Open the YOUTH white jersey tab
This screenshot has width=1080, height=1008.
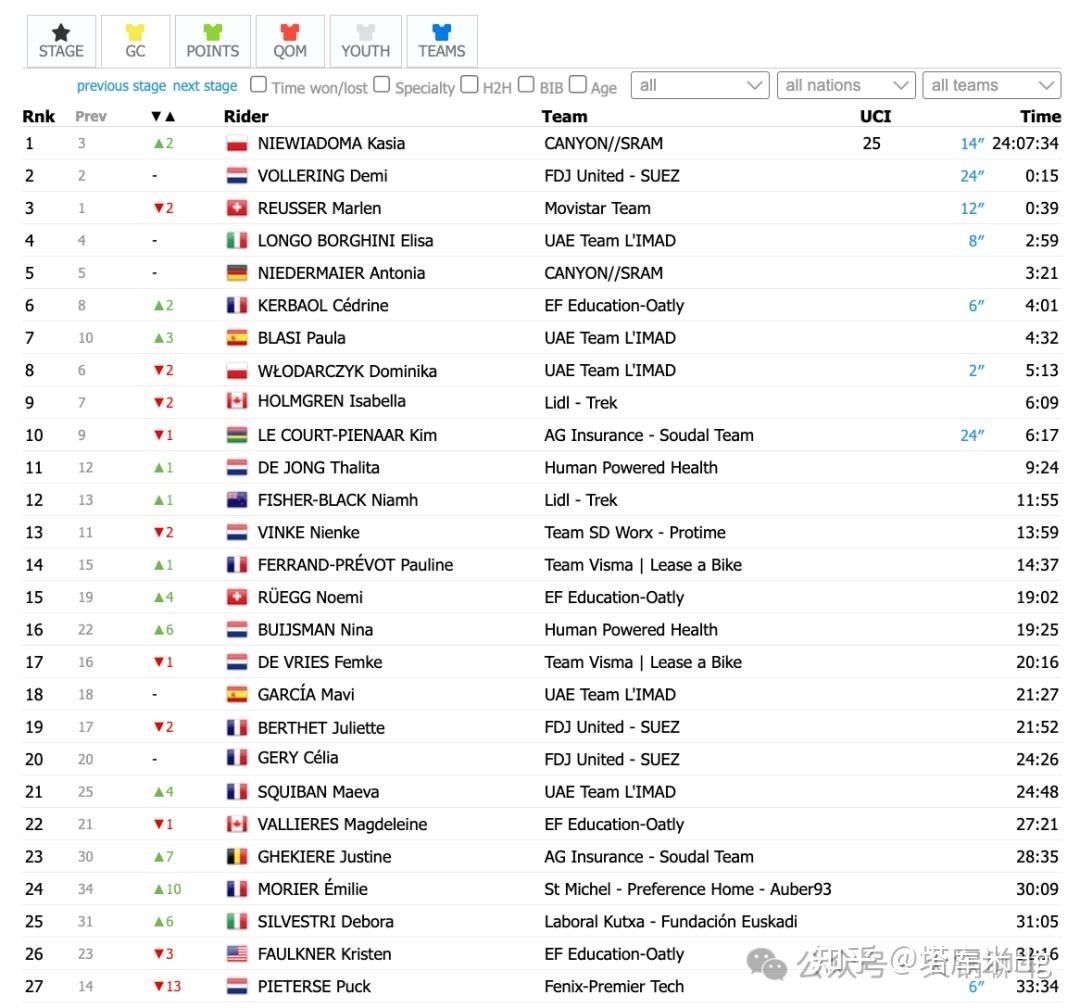pos(366,41)
